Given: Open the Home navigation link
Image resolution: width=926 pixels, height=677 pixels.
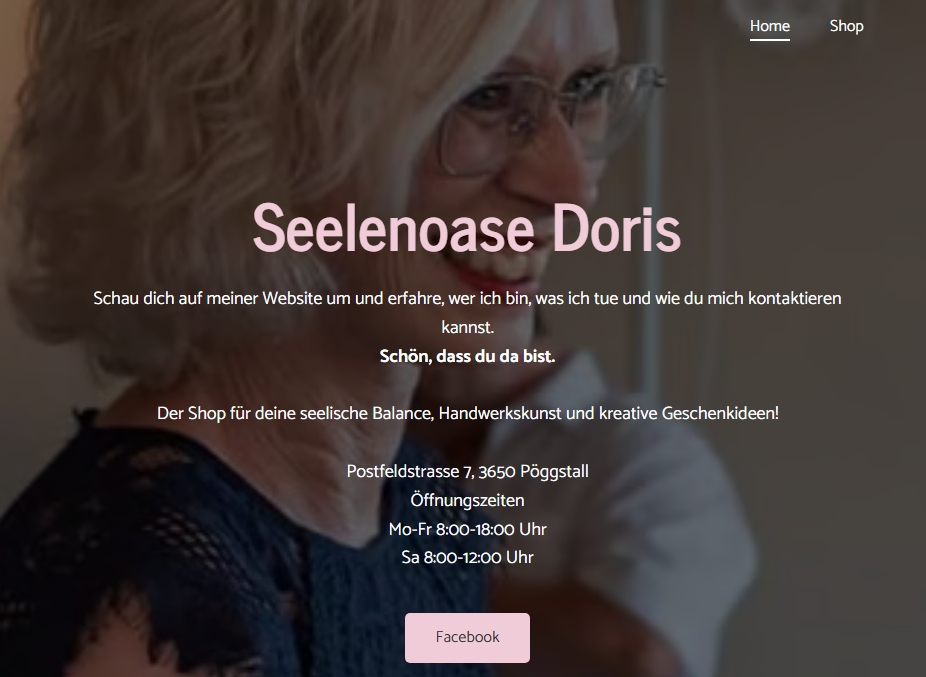Looking at the screenshot, I should (770, 26).
